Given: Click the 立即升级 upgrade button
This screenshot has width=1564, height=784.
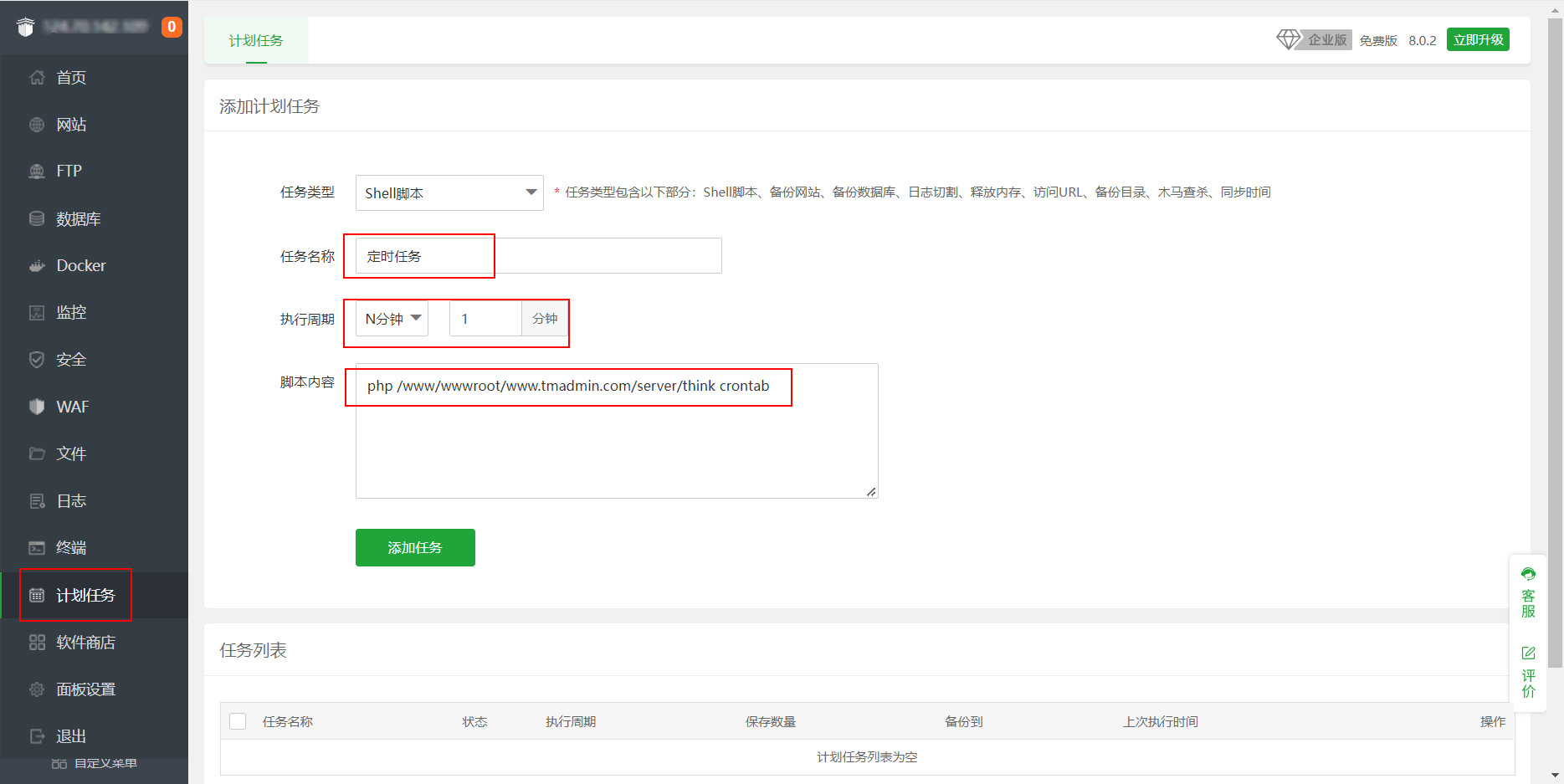Looking at the screenshot, I should (x=1478, y=39).
